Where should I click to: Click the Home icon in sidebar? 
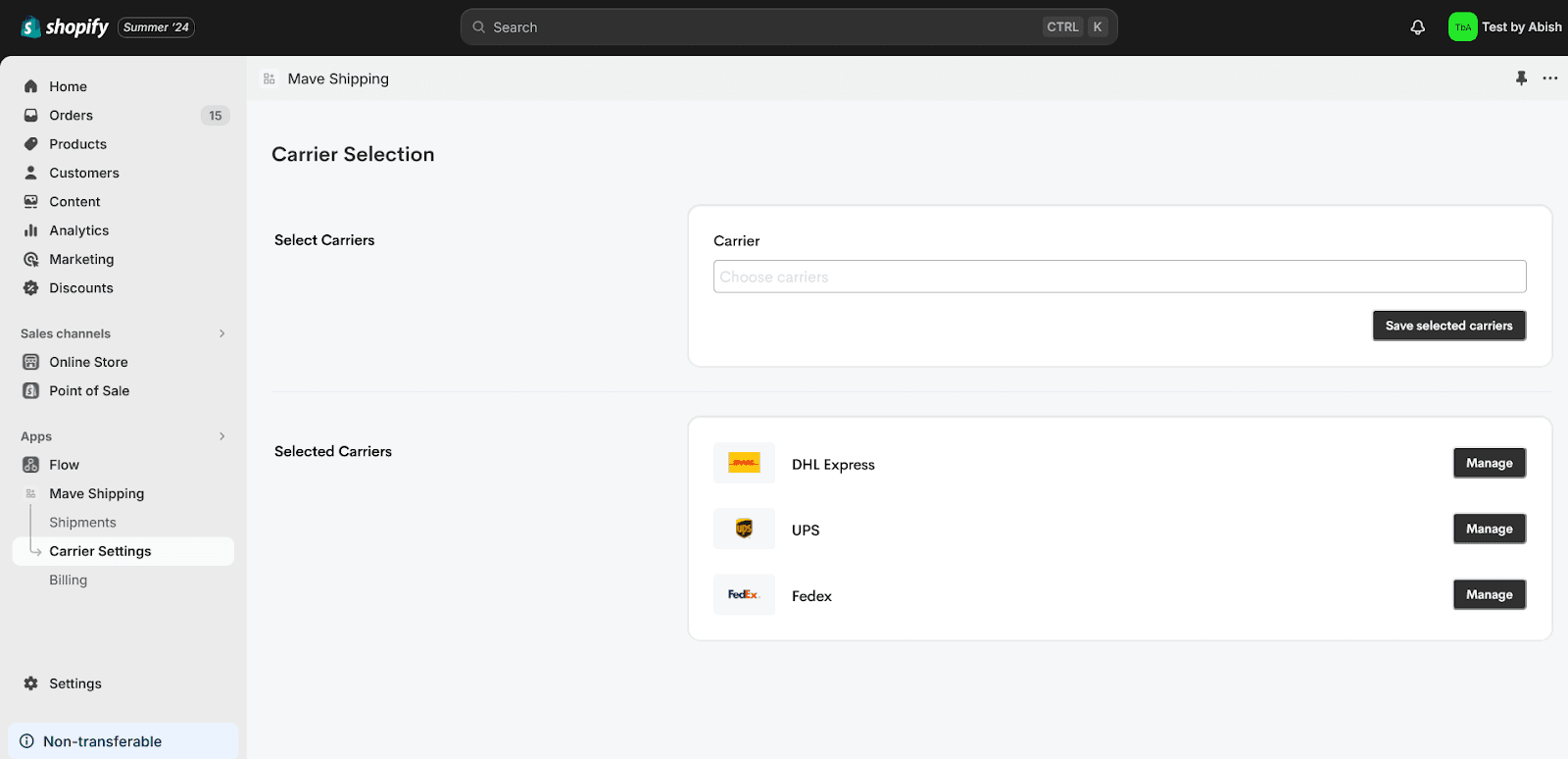click(x=31, y=86)
